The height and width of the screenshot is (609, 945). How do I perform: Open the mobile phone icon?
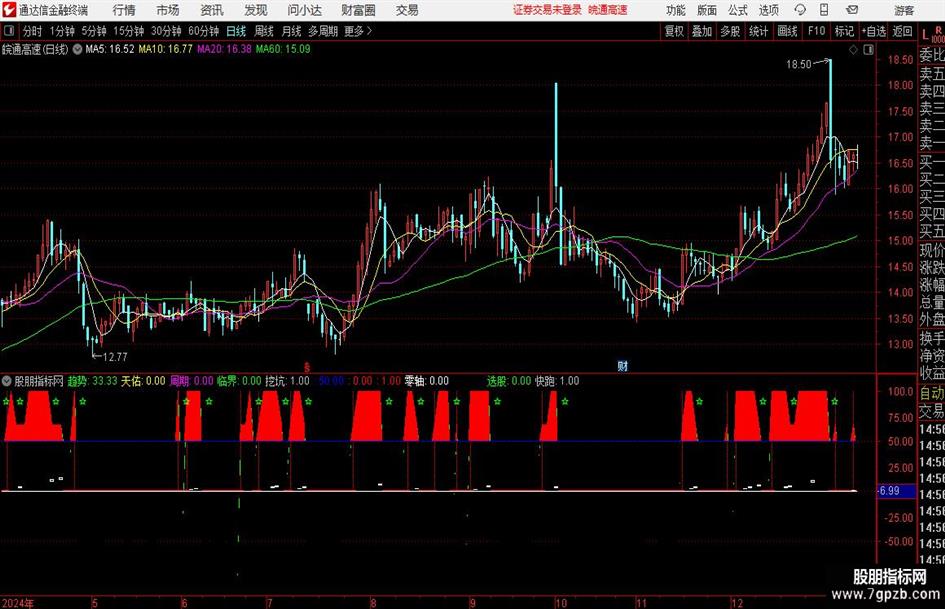824,10
